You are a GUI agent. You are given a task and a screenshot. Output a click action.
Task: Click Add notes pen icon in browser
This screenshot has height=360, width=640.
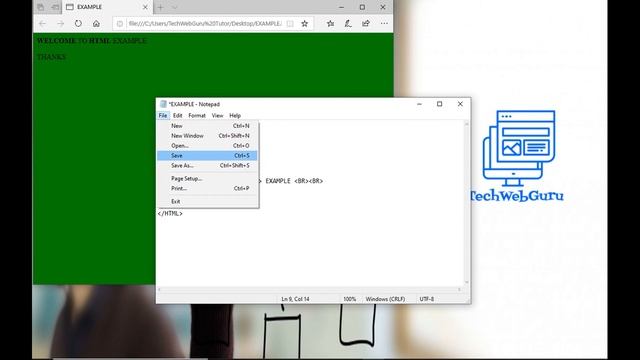pos(348,24)
